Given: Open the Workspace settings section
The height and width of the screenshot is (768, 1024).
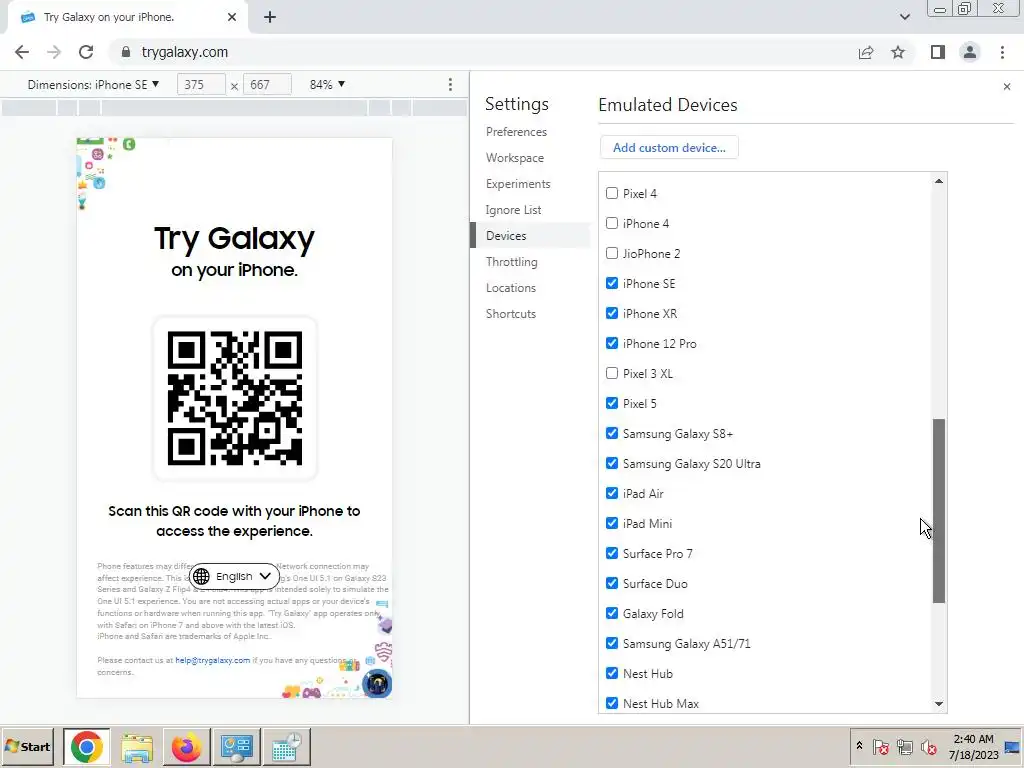Looking at the screenshot, I should click(x=515, y=158).
